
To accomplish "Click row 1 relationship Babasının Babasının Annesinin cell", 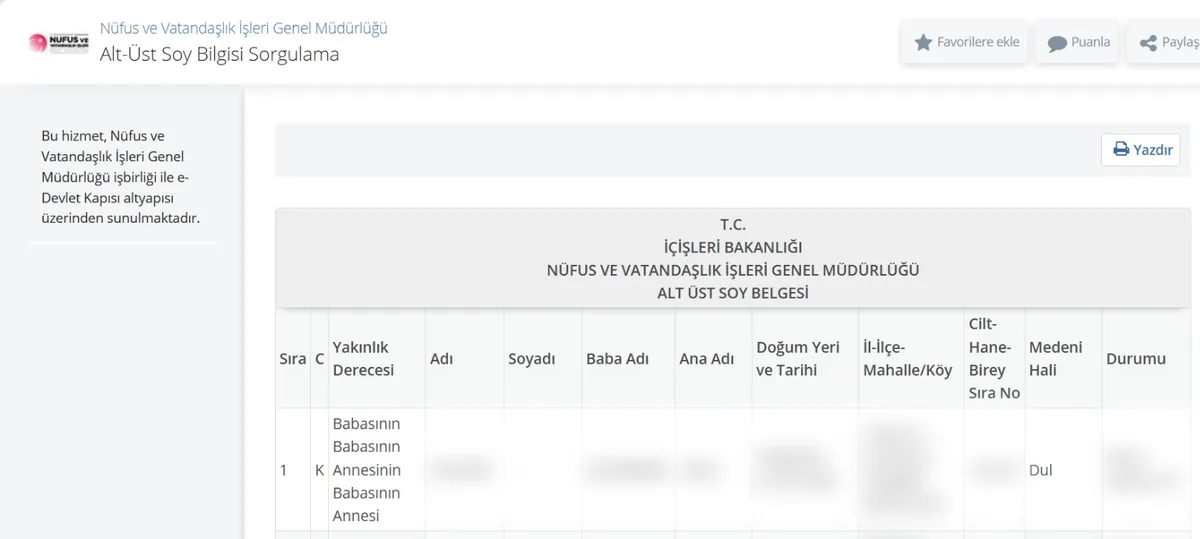I will coord(377,469).
